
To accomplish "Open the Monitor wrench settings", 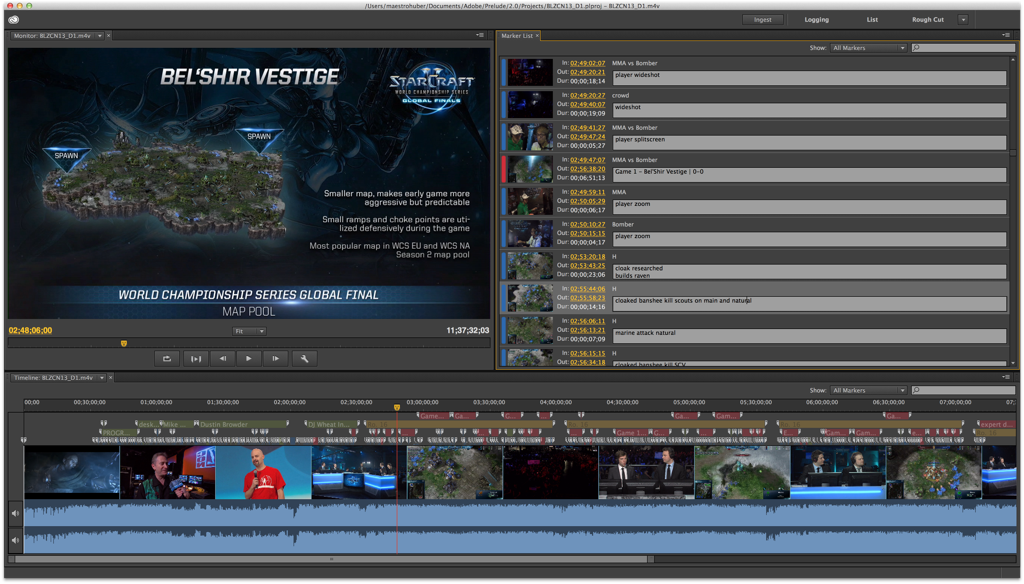I will click(x=304, y=358).
